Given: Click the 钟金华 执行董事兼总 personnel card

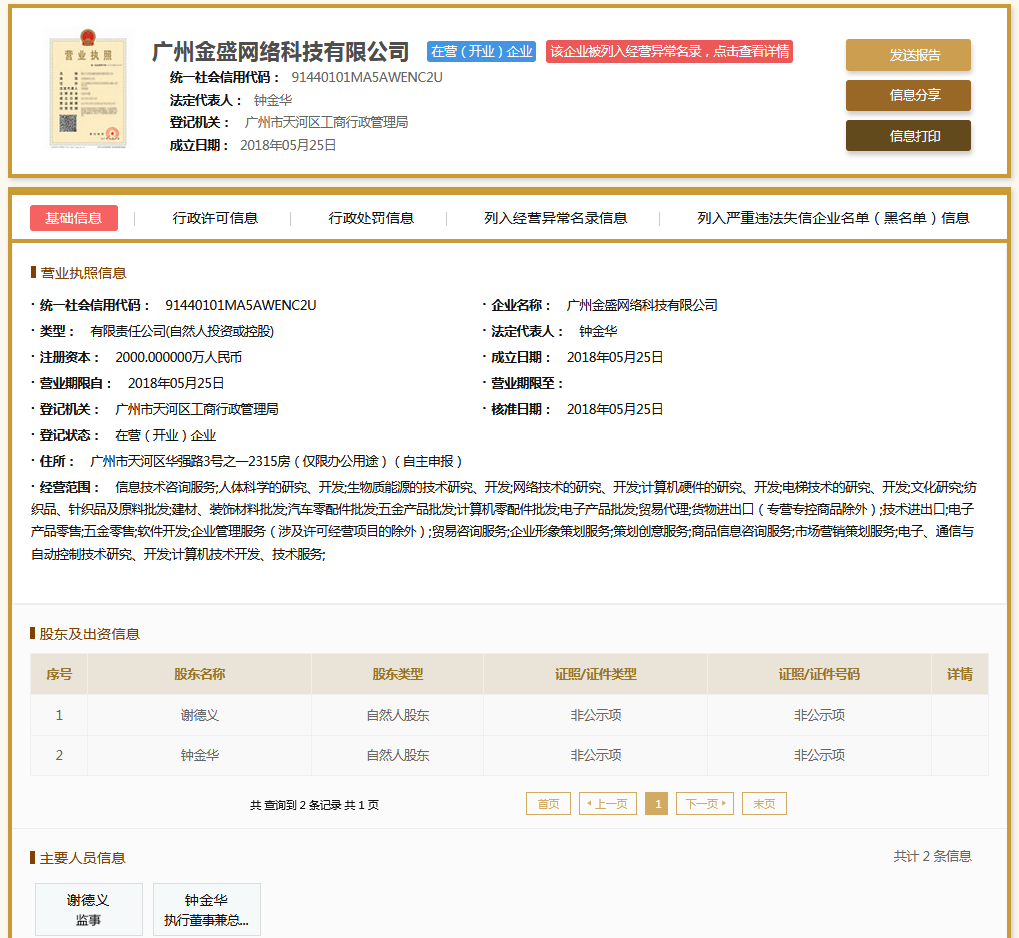Looking at the screenshot, I should (x=206, y=909).
